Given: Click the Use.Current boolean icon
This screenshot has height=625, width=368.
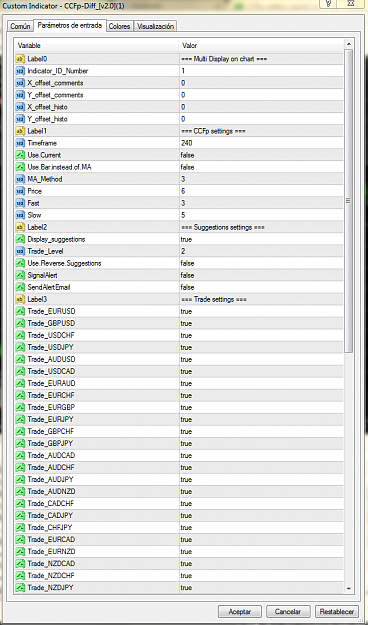Looking at the screenshot, I should 20,155.
